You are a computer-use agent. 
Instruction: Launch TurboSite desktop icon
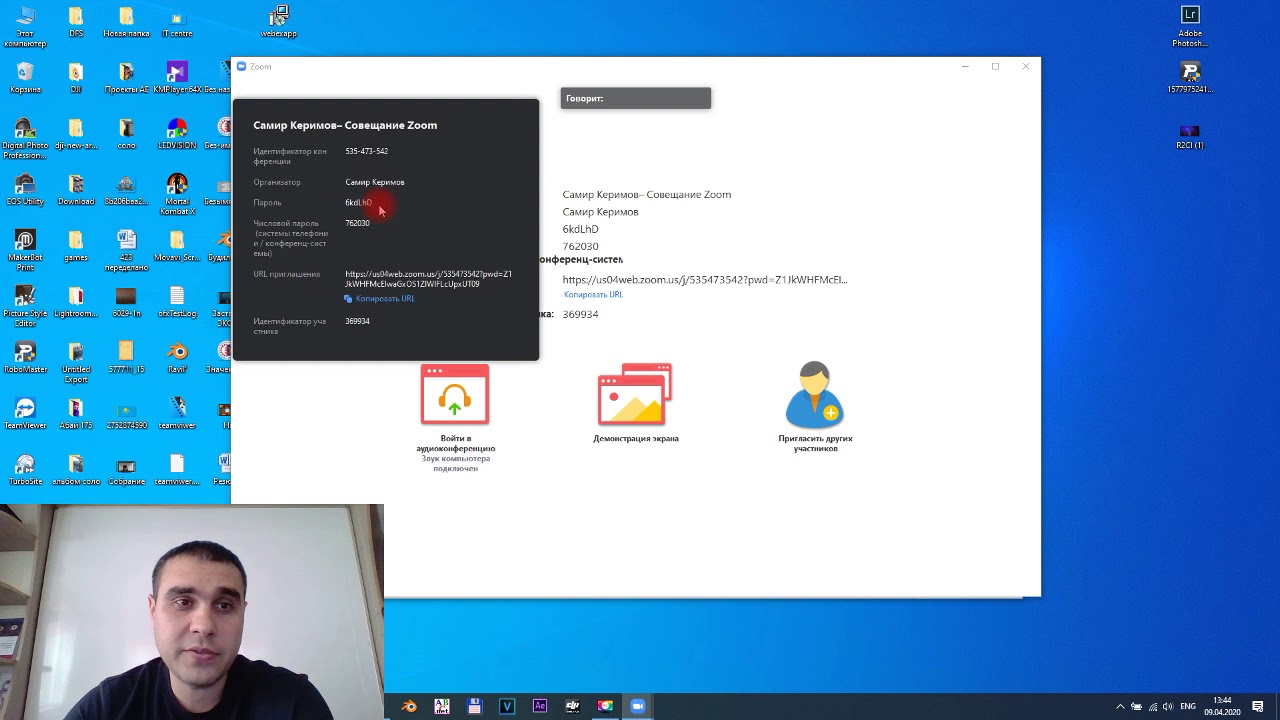25,470
